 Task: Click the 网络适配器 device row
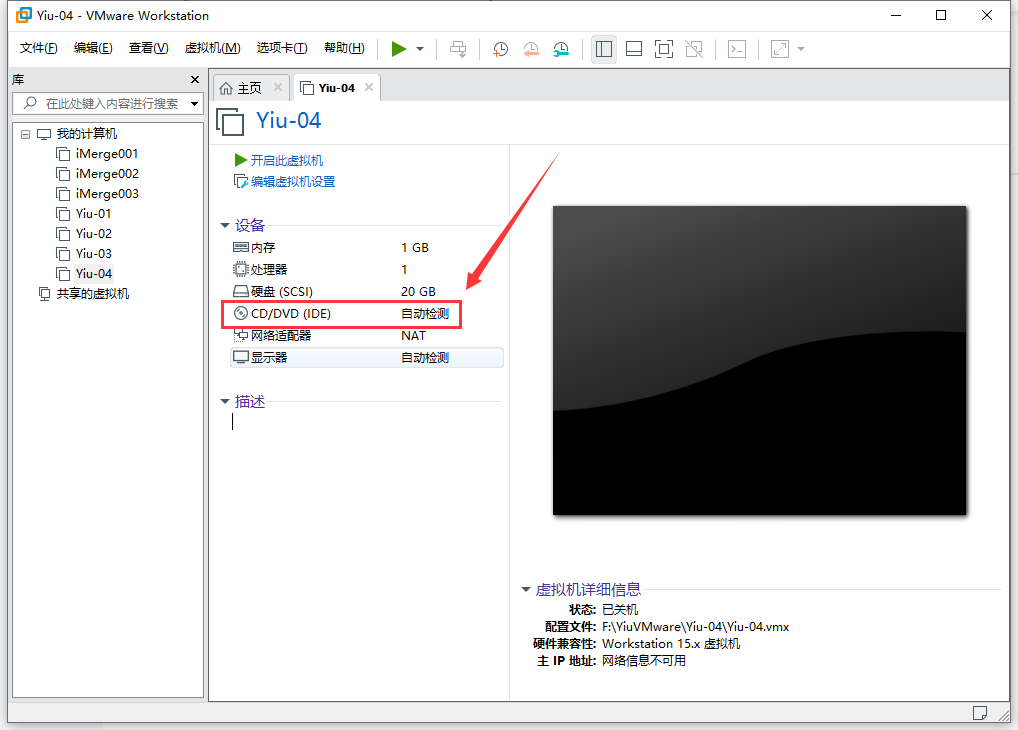coord(367,336)
